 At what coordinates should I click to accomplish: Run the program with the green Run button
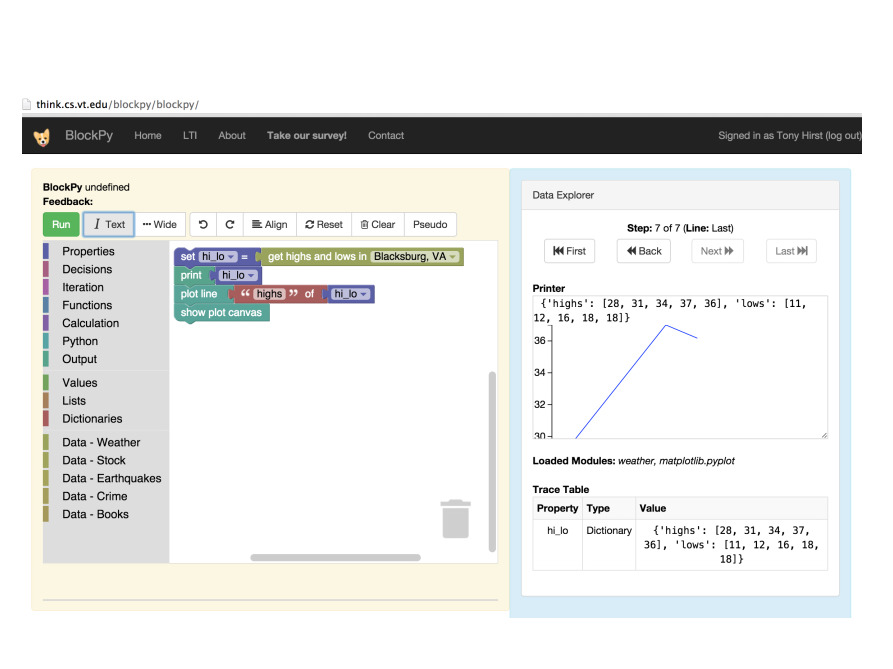[61, 224]
